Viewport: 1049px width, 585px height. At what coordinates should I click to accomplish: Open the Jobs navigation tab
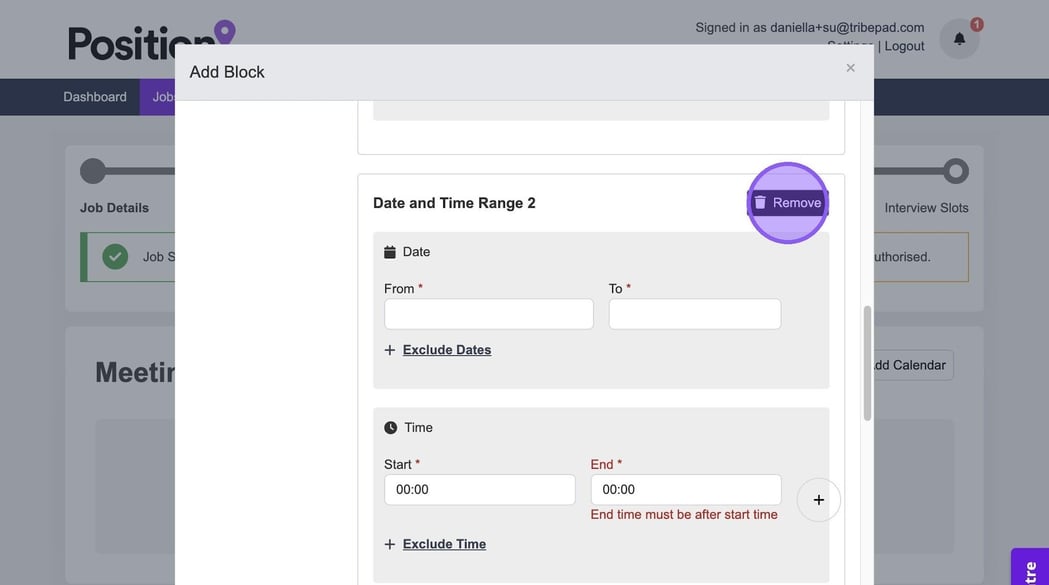coord(158,97)
